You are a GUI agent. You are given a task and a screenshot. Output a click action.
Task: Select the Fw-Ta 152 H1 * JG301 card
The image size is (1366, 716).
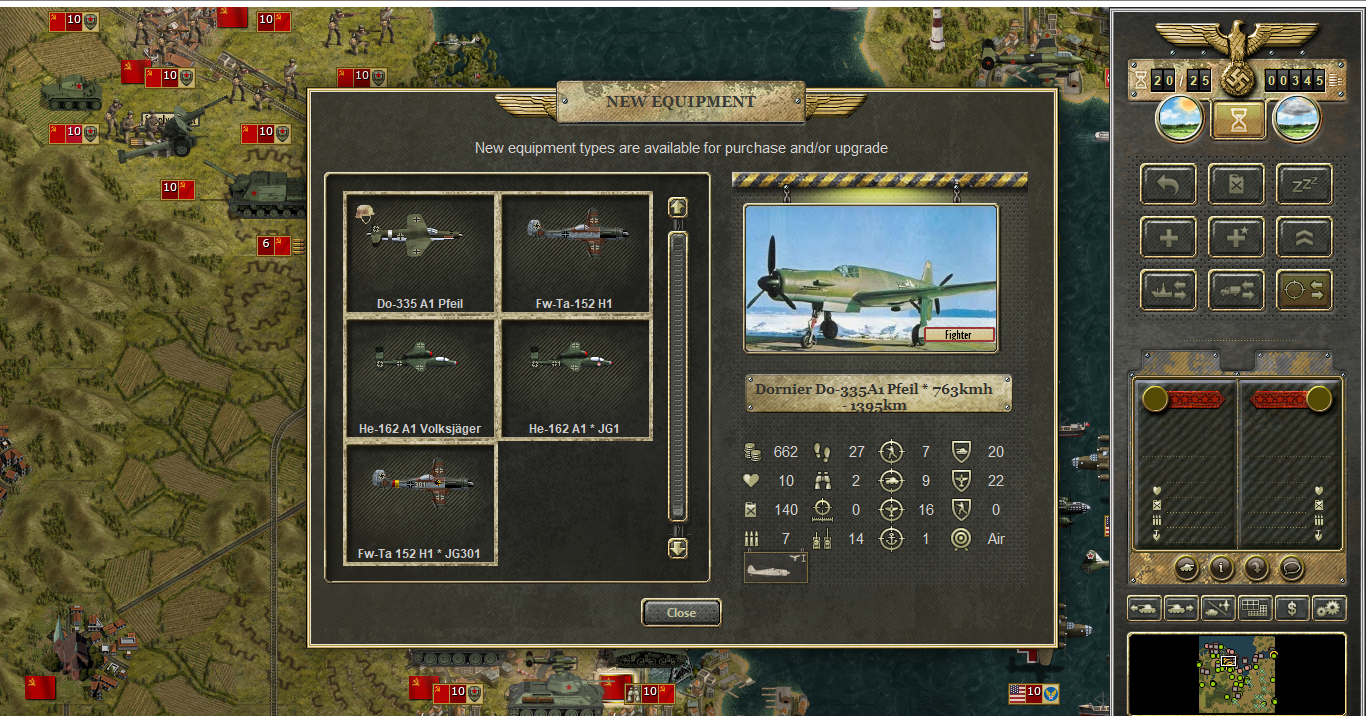pos(420,504)
